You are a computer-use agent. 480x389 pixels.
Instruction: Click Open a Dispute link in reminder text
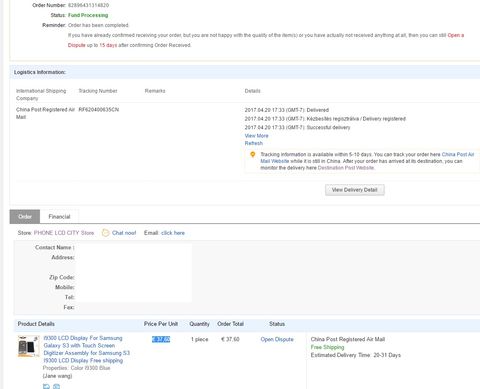tap(266, 40)
